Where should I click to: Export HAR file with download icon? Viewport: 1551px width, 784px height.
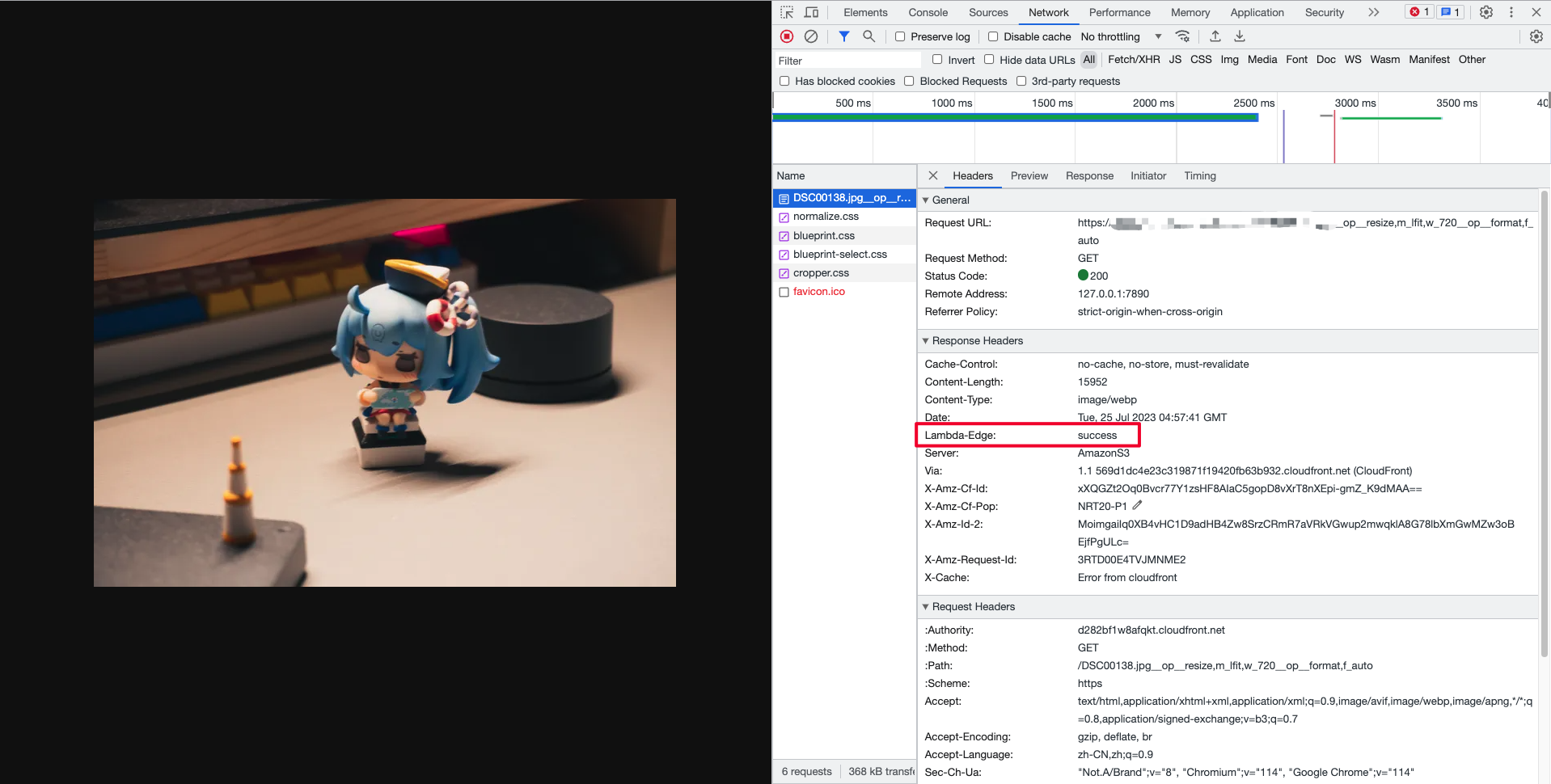(1239, 36)
